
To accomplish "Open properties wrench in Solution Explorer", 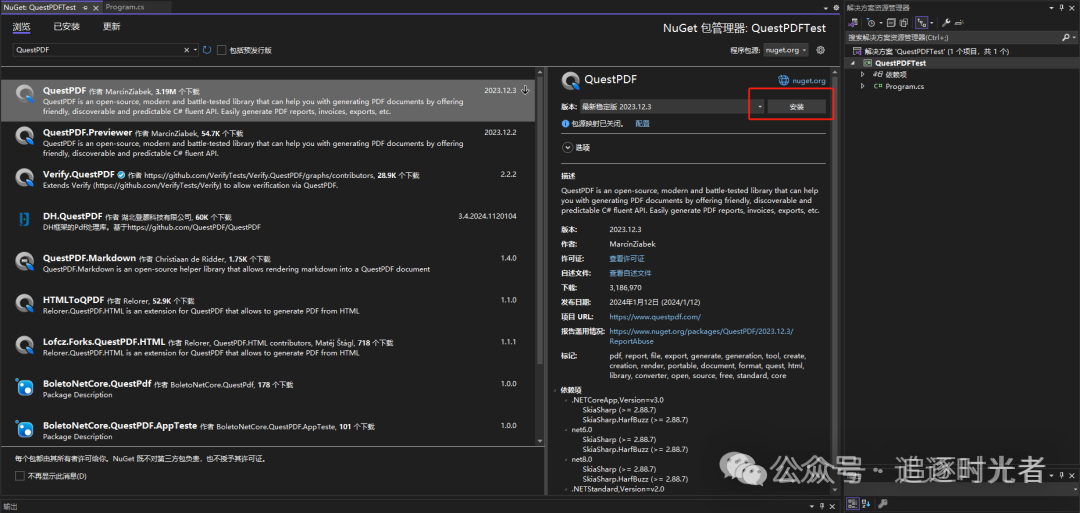I will click(946, 23).
